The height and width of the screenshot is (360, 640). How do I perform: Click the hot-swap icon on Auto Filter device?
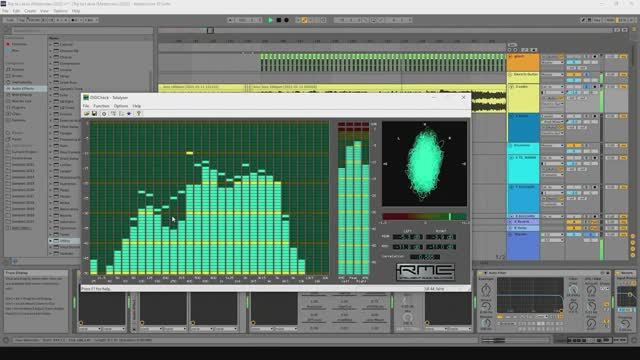coord(602,273)
